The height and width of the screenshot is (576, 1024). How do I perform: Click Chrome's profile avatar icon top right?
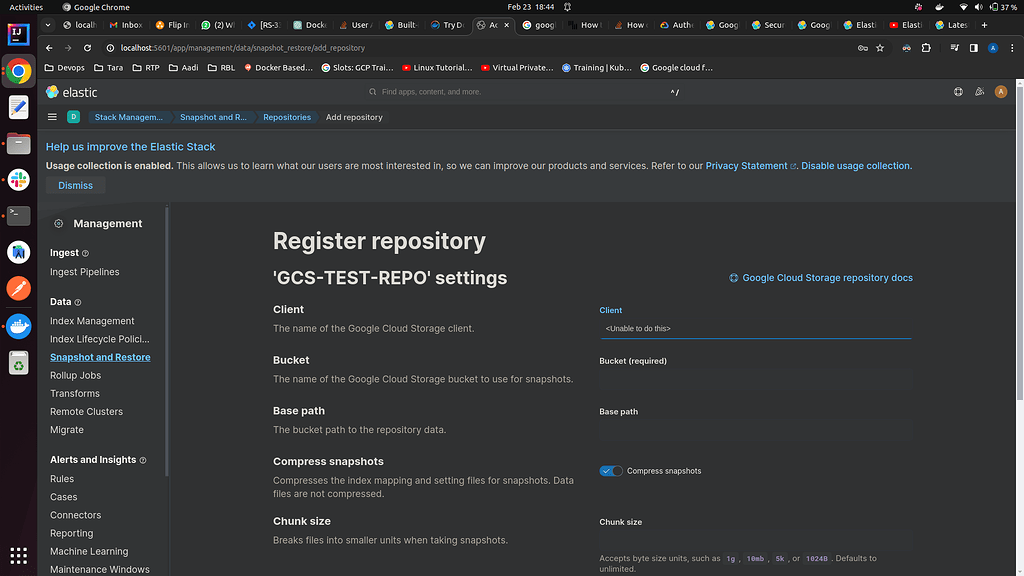coord(992,46)
